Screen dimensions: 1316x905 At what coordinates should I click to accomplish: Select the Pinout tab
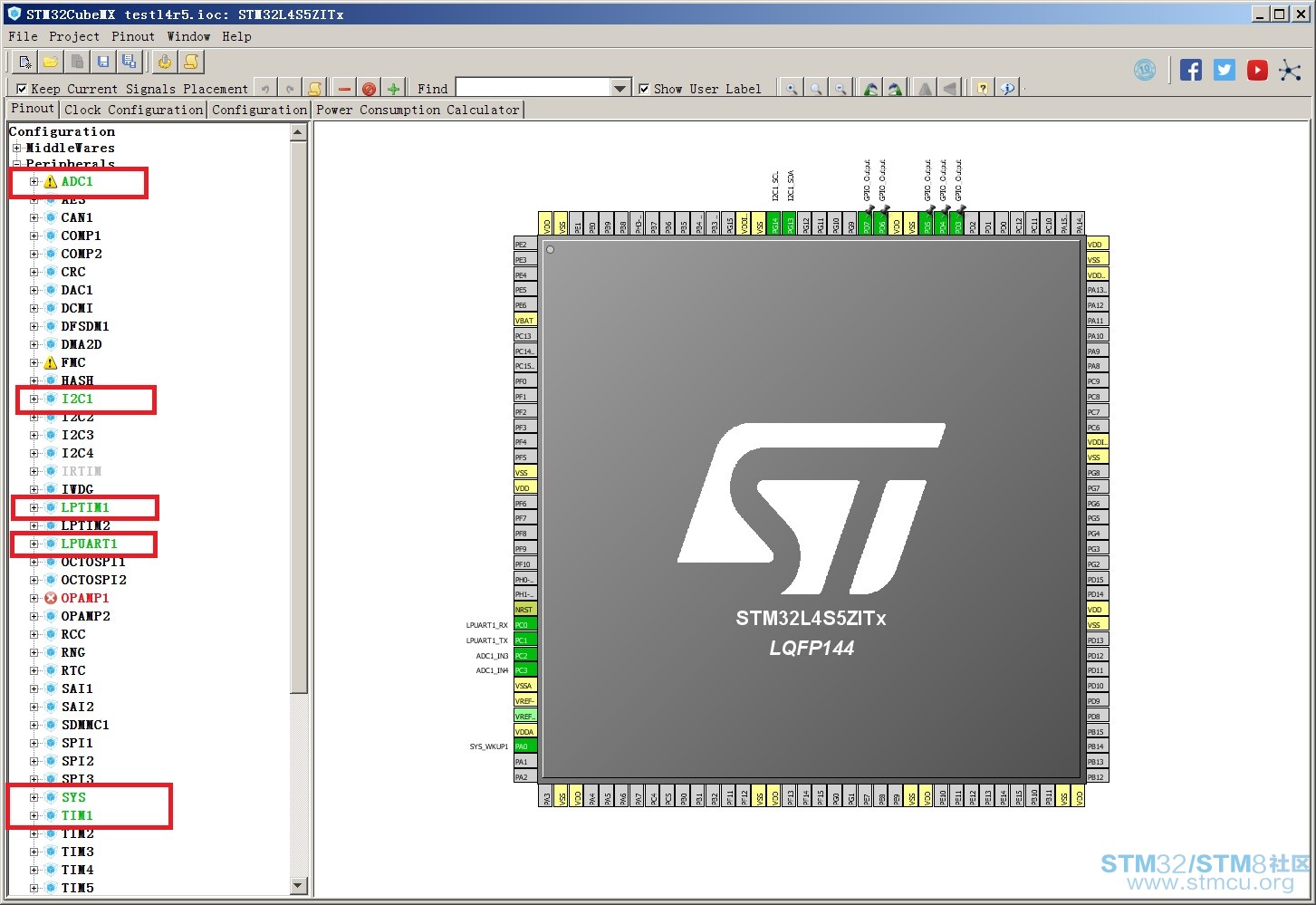click(x=33, y=109)
